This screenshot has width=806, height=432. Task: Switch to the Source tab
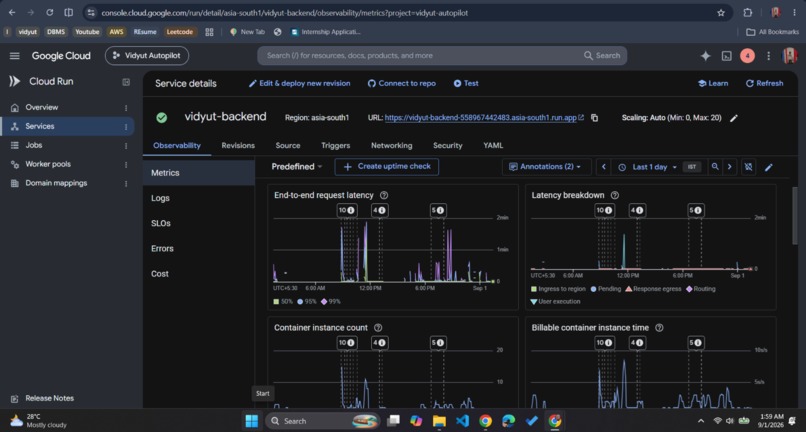point(288,146)
